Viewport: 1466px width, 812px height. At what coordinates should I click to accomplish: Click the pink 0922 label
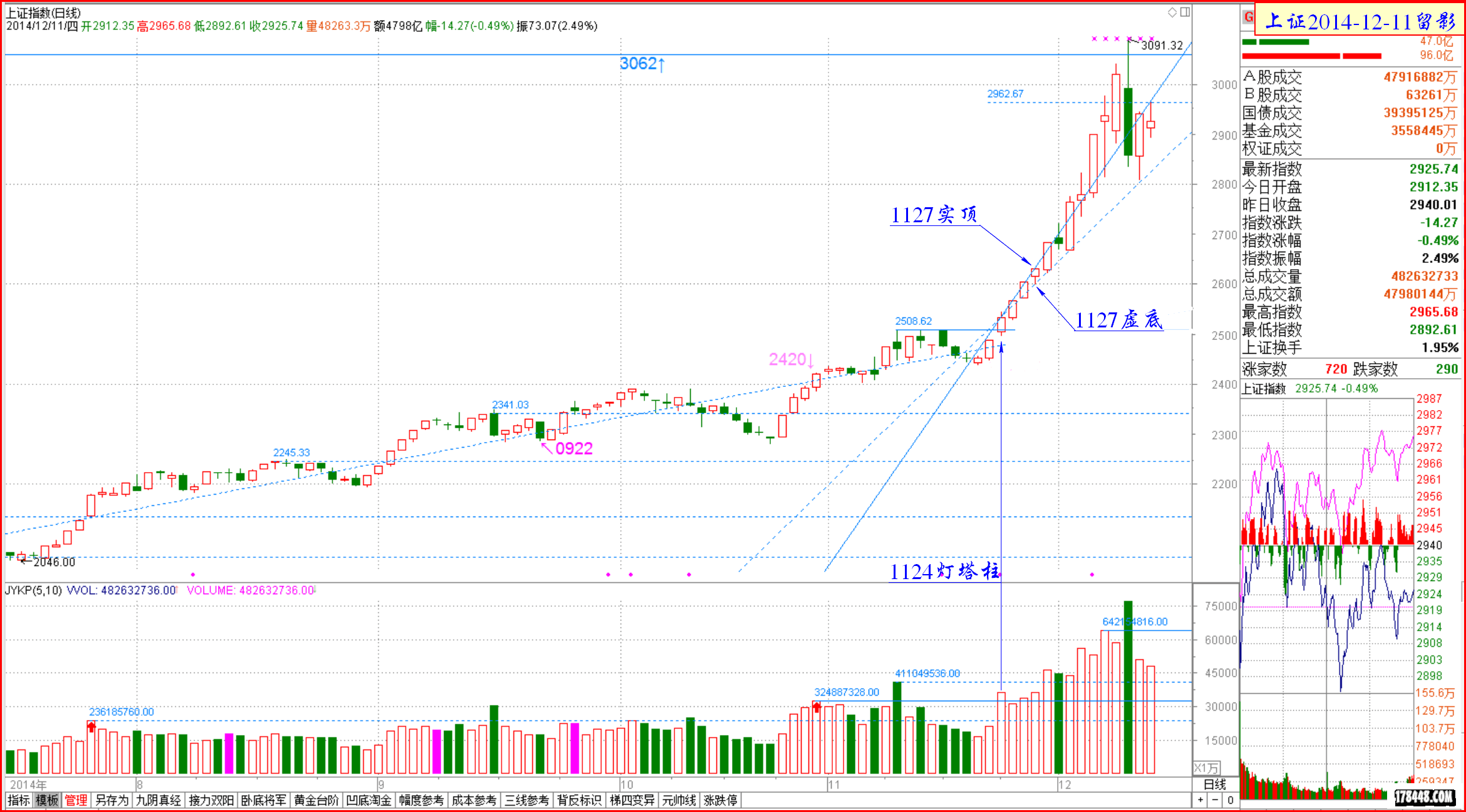[x=573, y=448]
